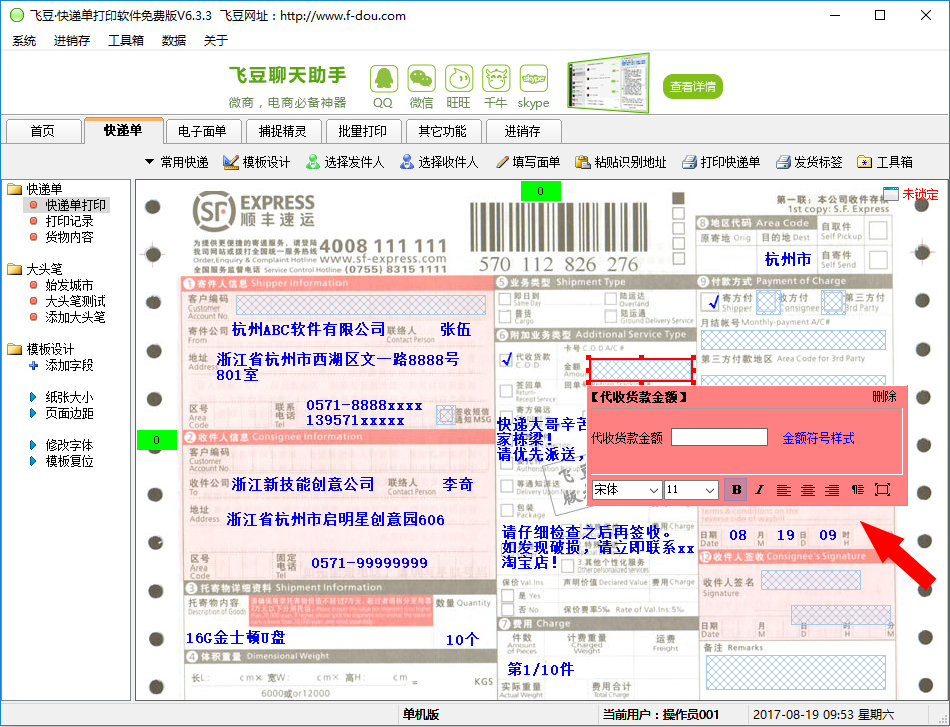Image resolution: width=950 pixels, height=727 pixels.
Task: Click the 大头笔 folder icon in sidebar
Action: (x=15, y=269)
